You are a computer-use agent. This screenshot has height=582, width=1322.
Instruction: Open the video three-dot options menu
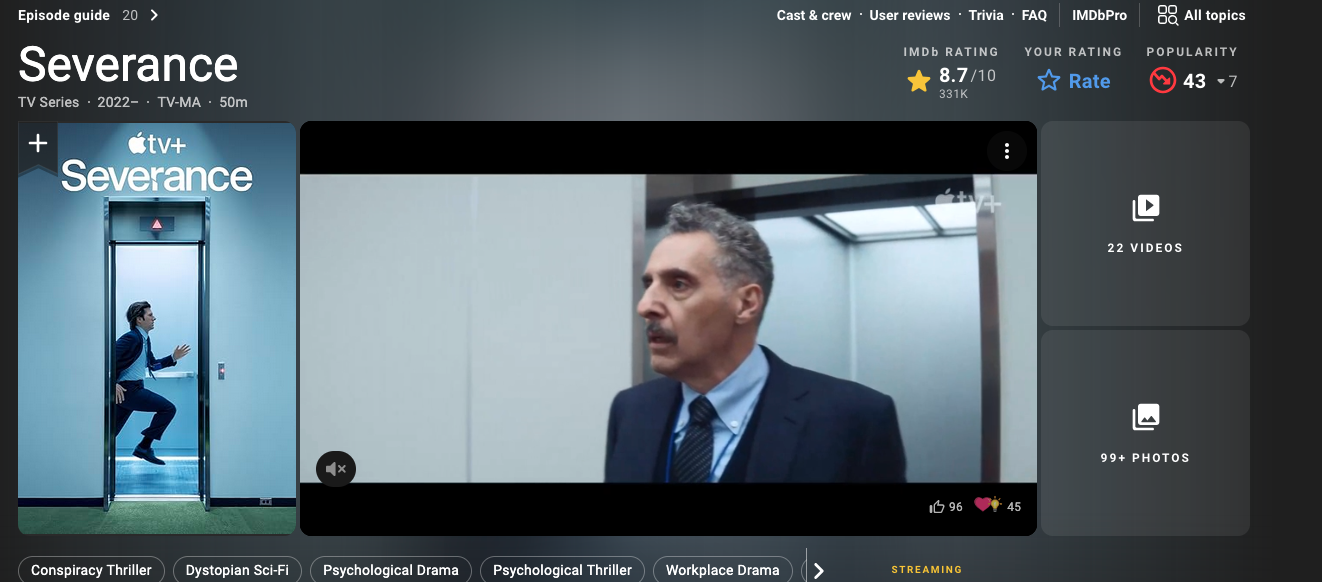coord(1007,151)
